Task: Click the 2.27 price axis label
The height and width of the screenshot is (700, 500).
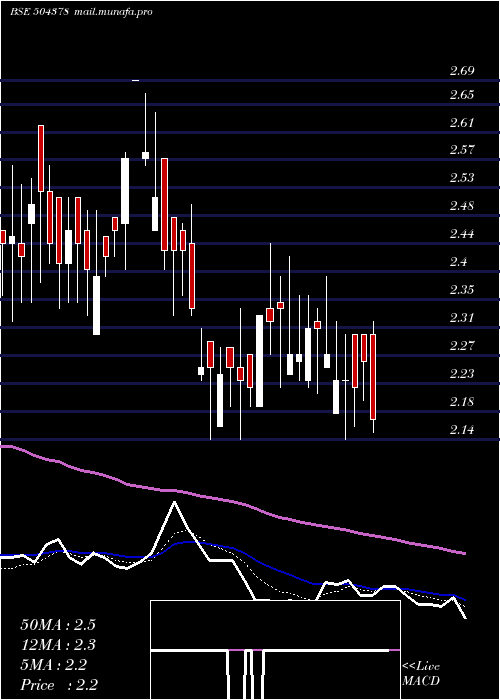Action: coord(462,346)
